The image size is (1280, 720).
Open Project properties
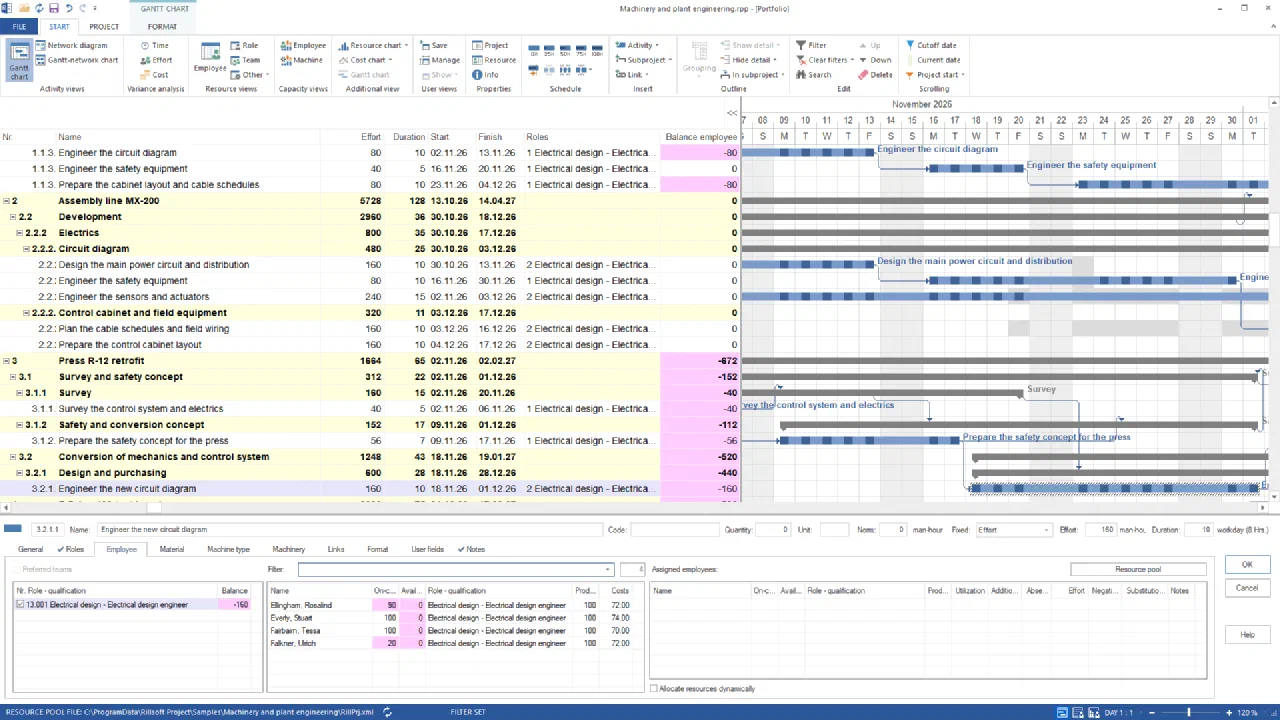coord(490,45)
